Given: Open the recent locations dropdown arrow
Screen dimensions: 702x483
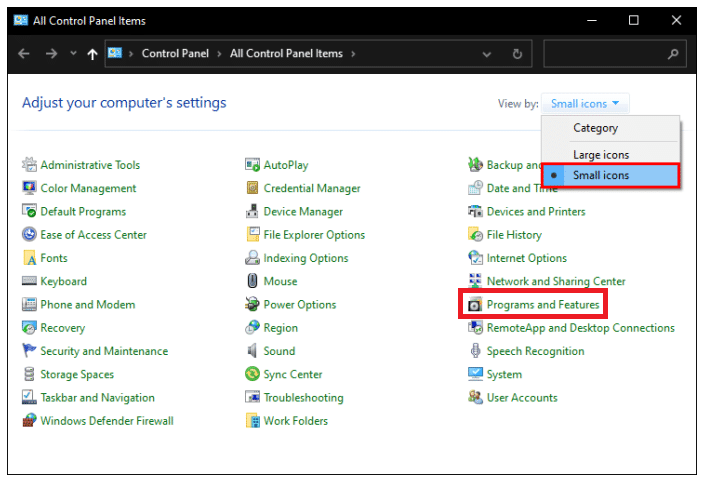Looking at the screenshot, I should pos(73,54).
